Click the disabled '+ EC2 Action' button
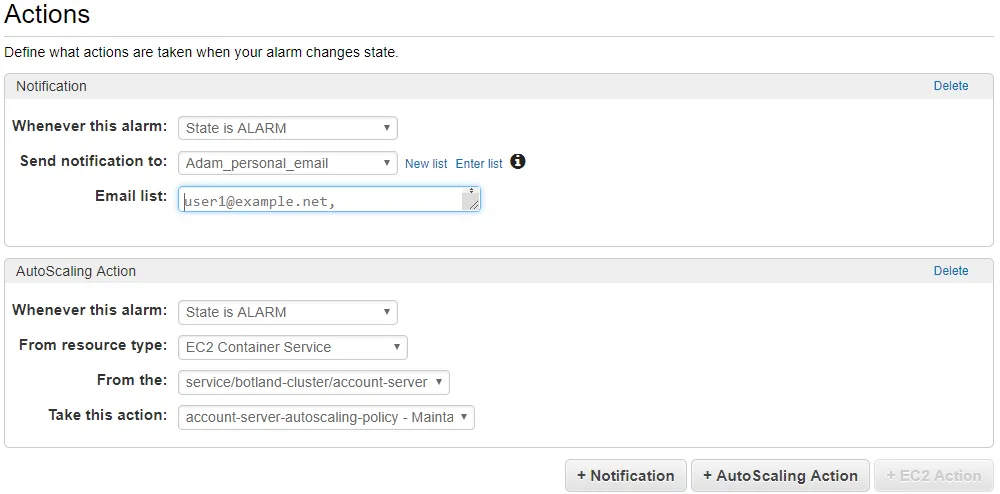Image resolution: width=1000 pixels, height=494 pixels. 934,476
